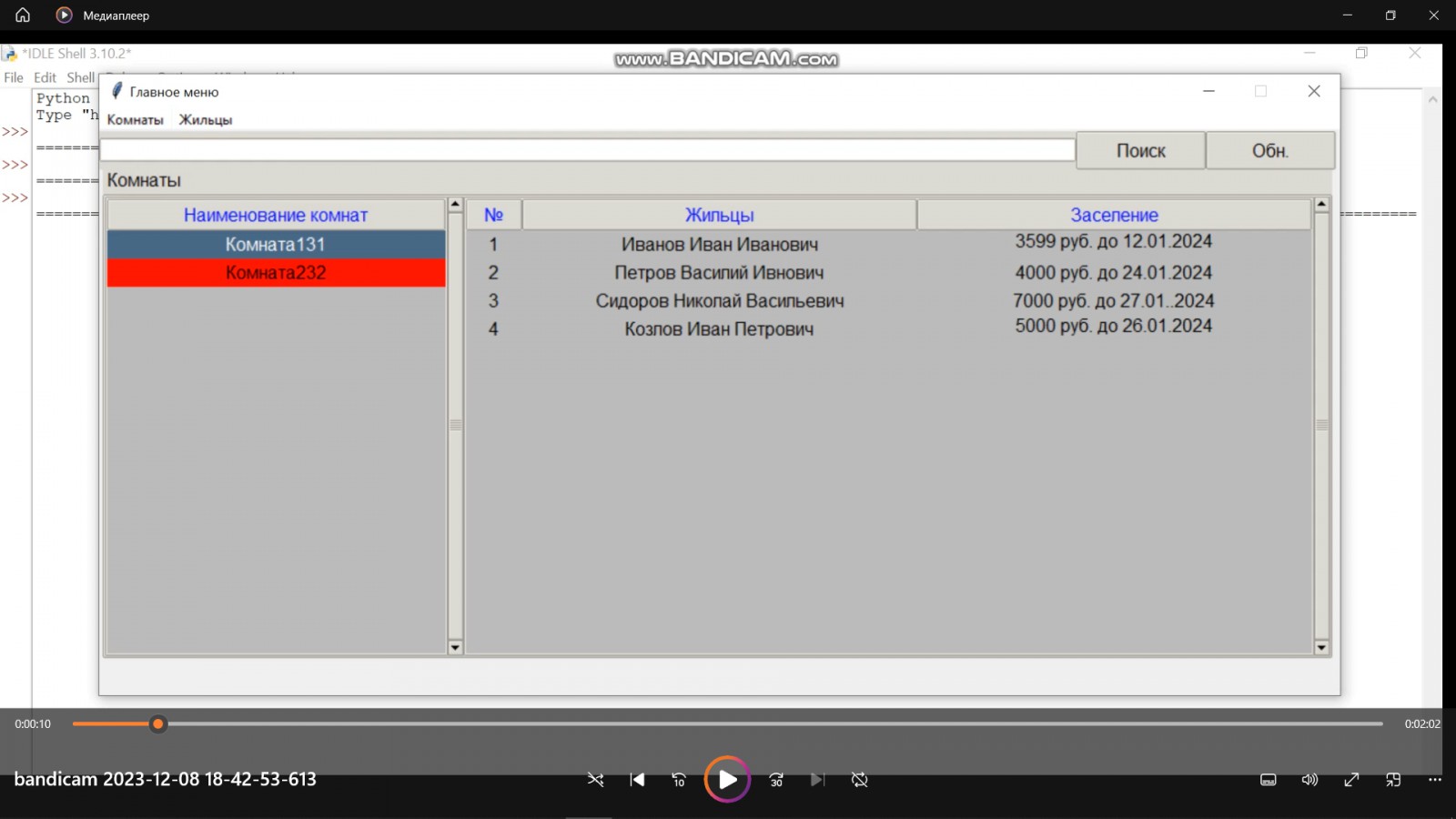Open volume control
Image resolution: width=1456 pixels, height=819 pixels.
[x=1309, y=780]
